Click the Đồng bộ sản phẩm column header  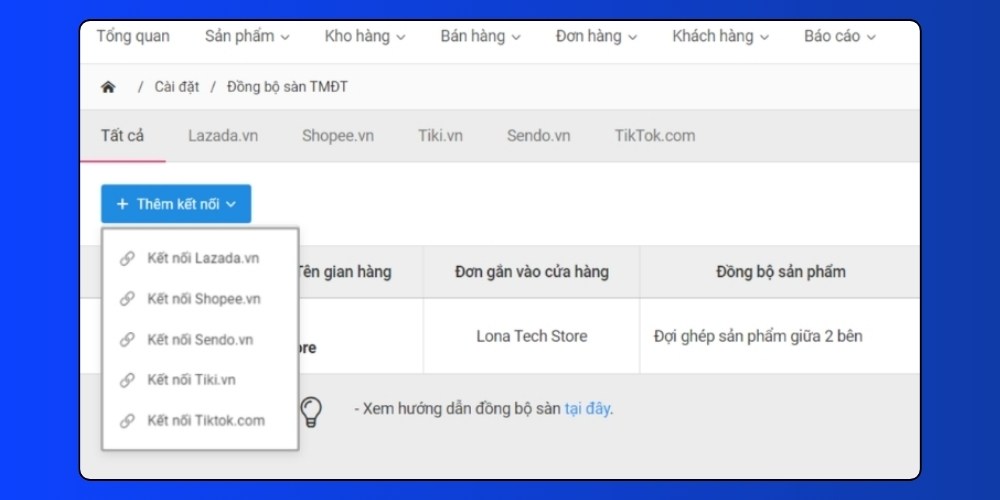[780, 272]
